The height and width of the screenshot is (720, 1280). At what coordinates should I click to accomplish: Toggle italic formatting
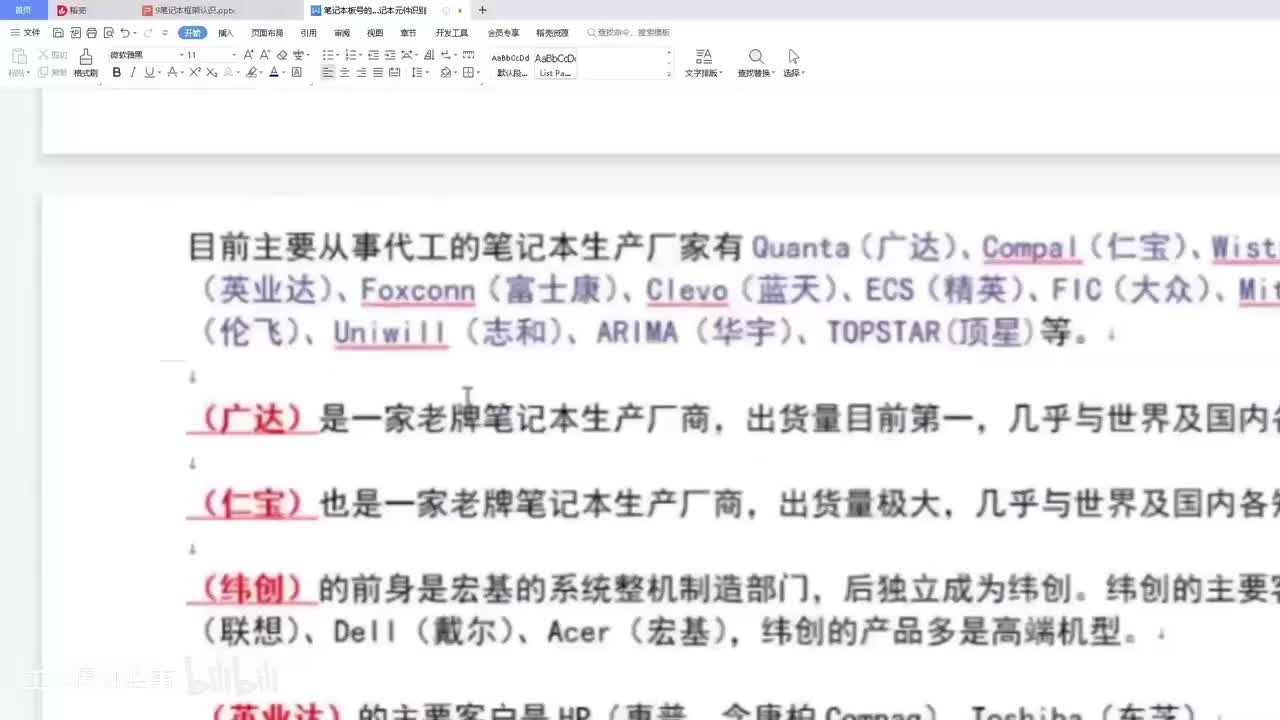point(132,72)
